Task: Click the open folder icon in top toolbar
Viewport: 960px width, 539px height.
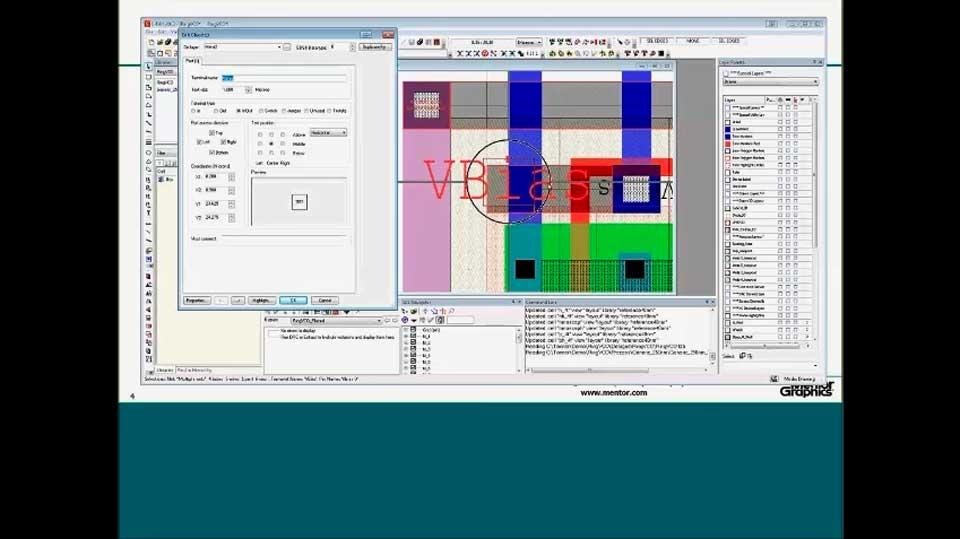Action: point(157,42)
